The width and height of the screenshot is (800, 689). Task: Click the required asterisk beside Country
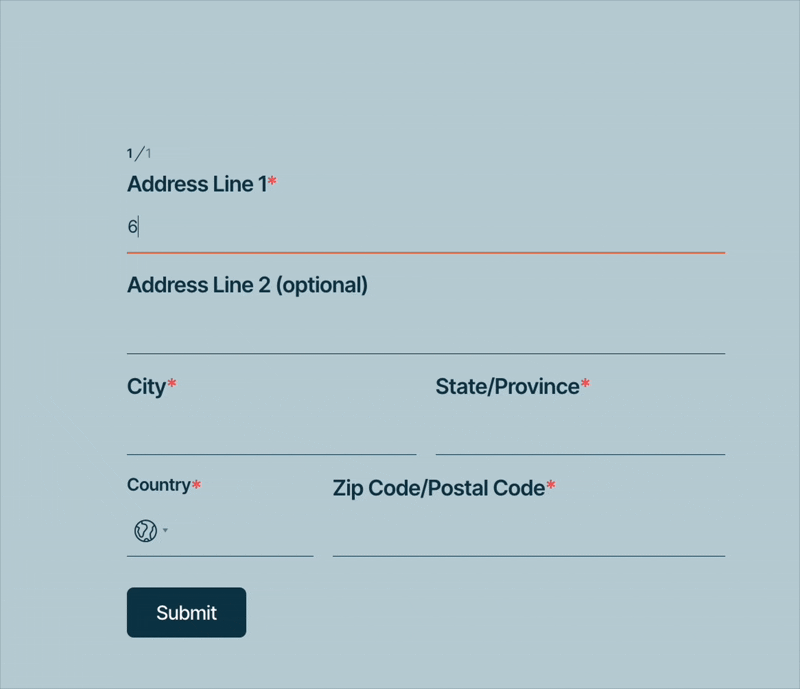click(196, 485)
